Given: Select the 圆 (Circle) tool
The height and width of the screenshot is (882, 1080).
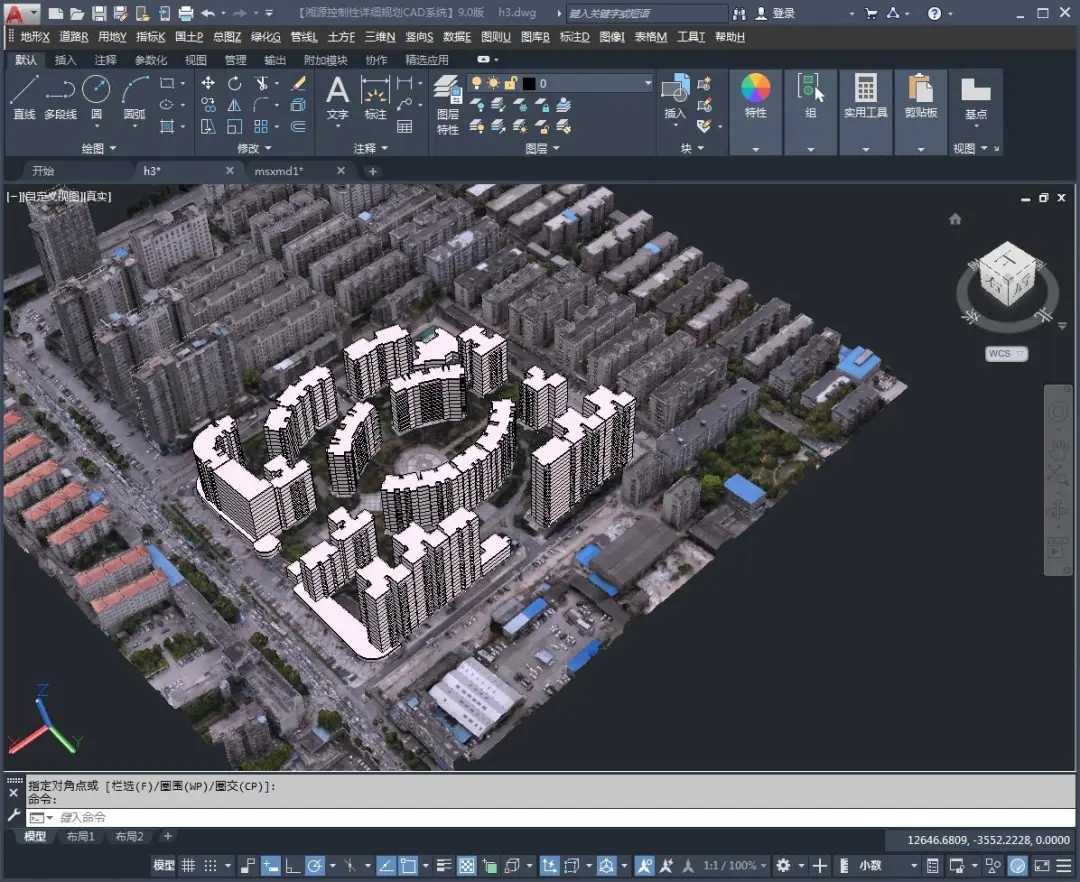Looking at the screenshot, I should pos(96,98).
